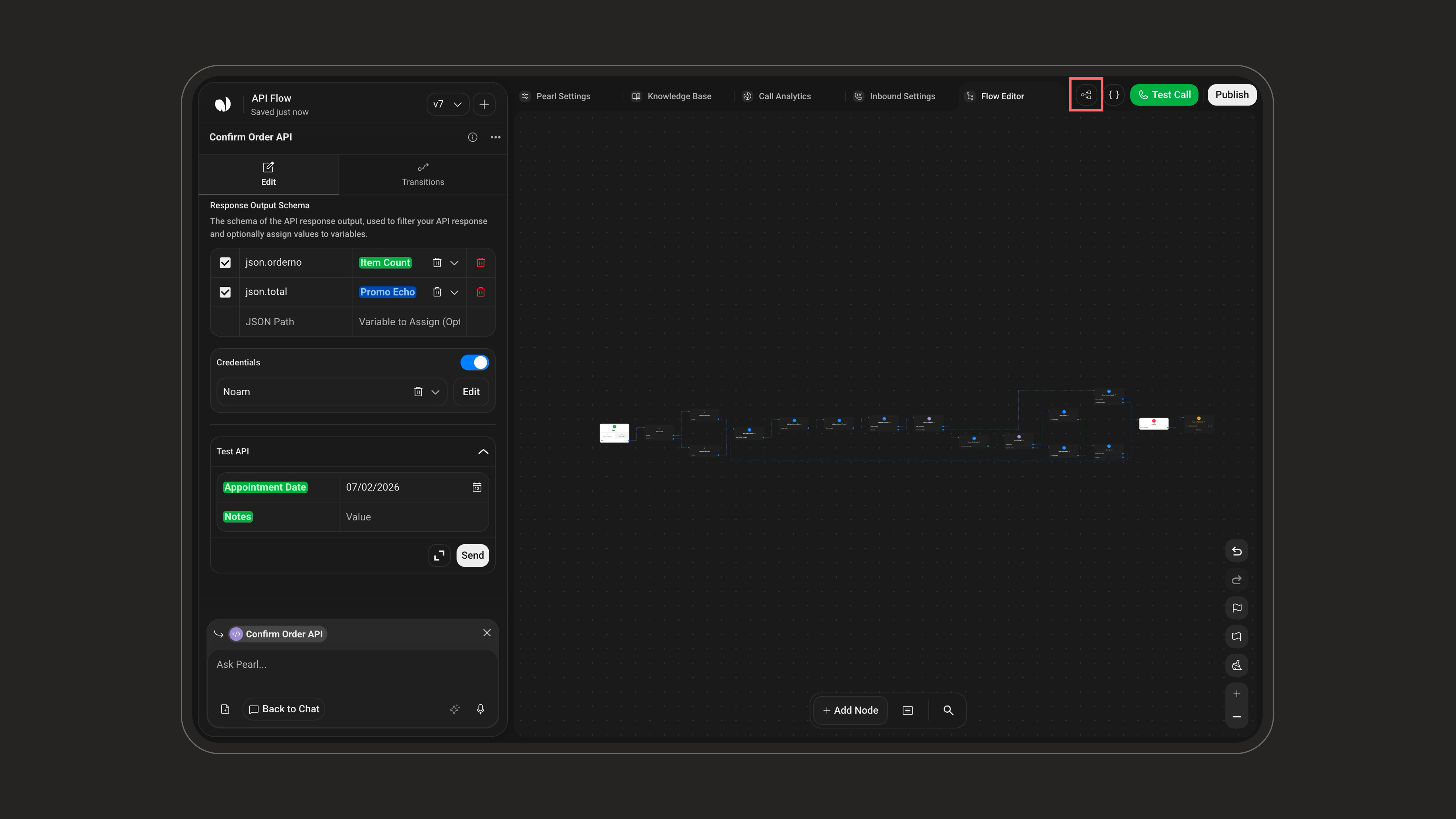Expand the Item Count variable dropdown
This screenshot has width=1456, height=819.
point(454,263)
